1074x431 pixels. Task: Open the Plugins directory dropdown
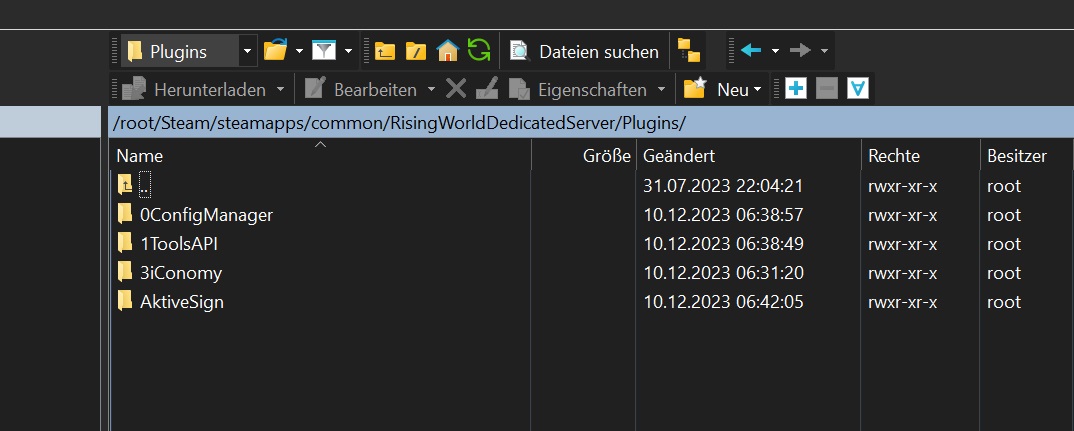point(248,51)
